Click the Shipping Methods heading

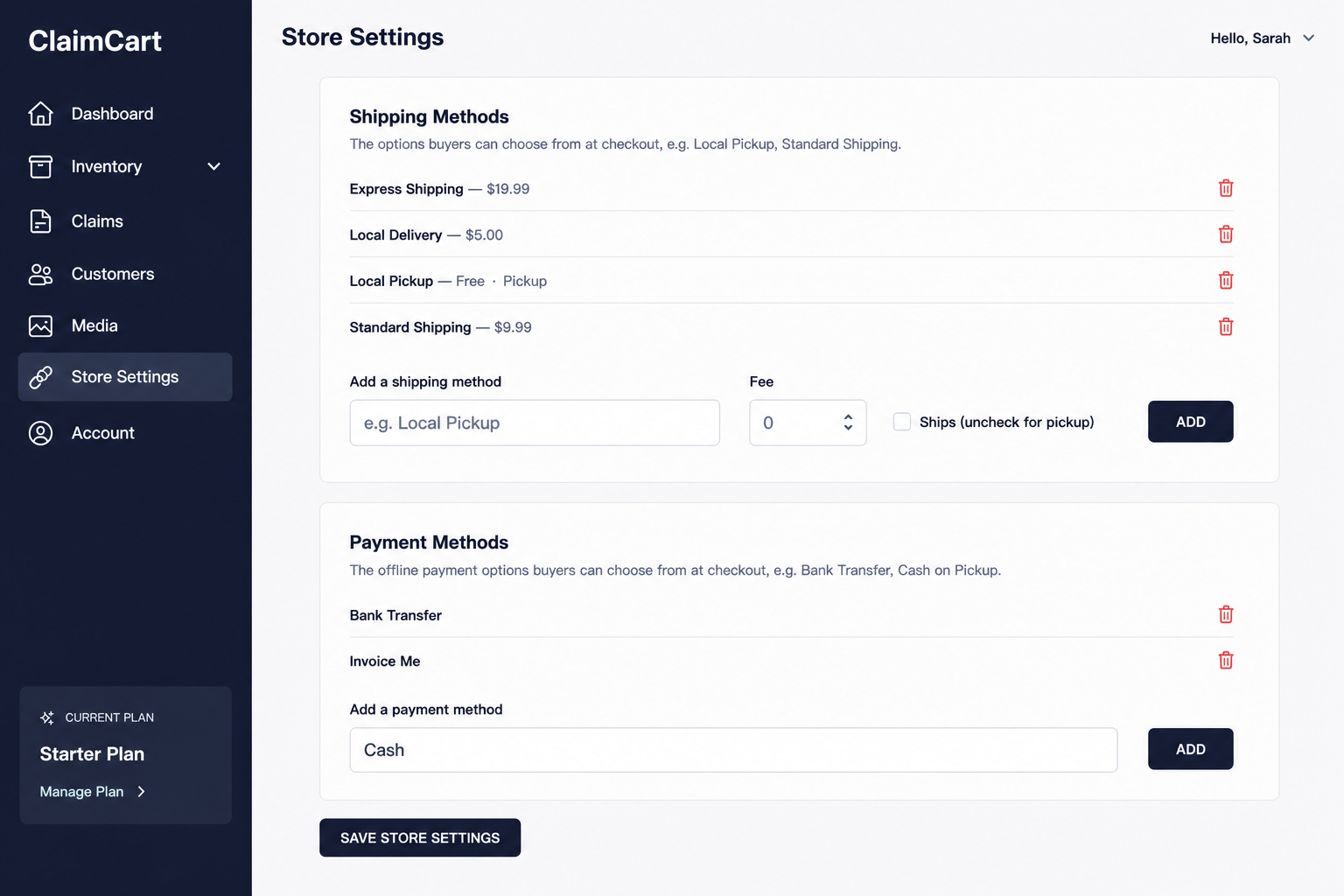(429, 116)
